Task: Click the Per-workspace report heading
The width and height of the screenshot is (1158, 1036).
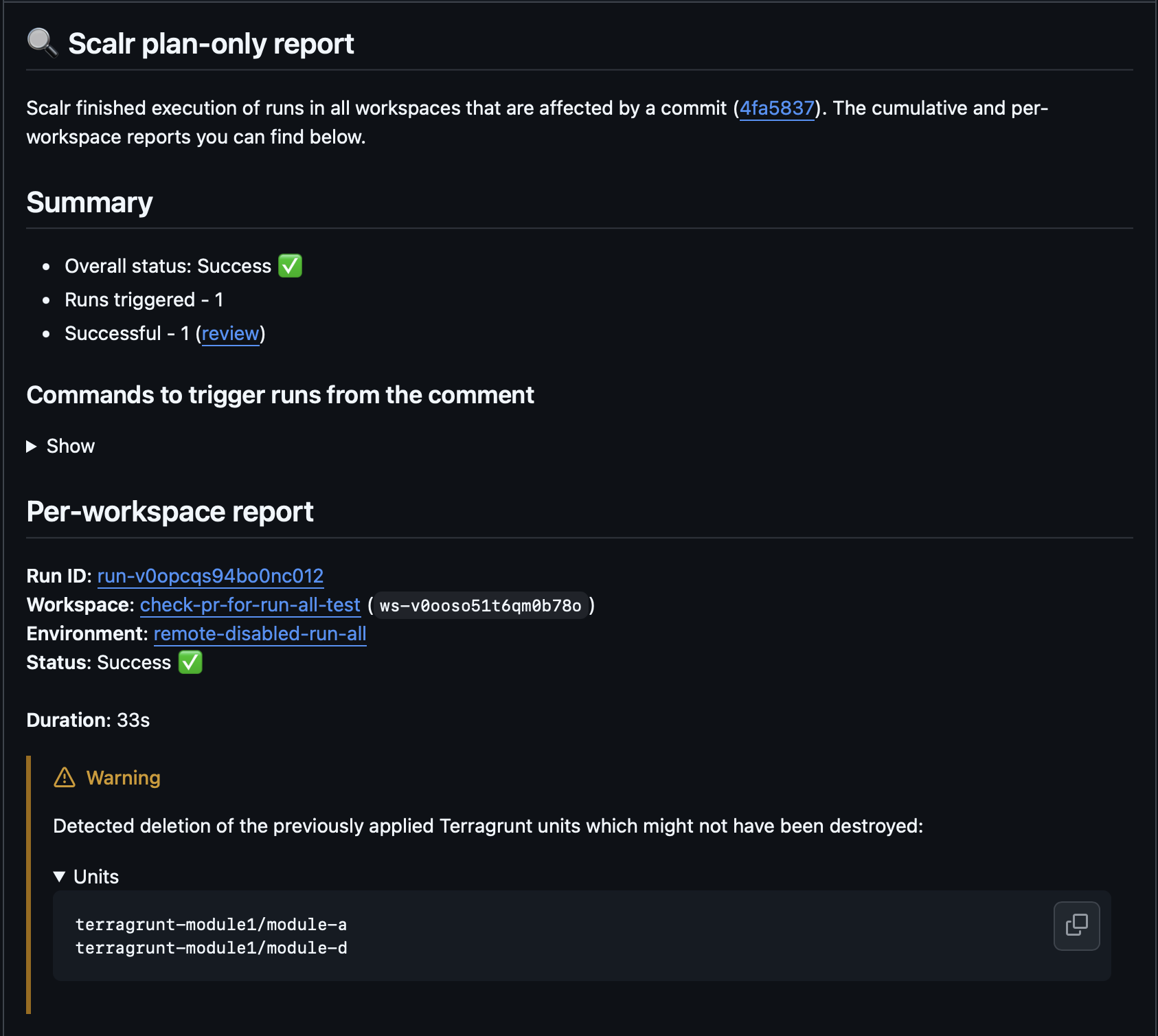Action: 170,512
